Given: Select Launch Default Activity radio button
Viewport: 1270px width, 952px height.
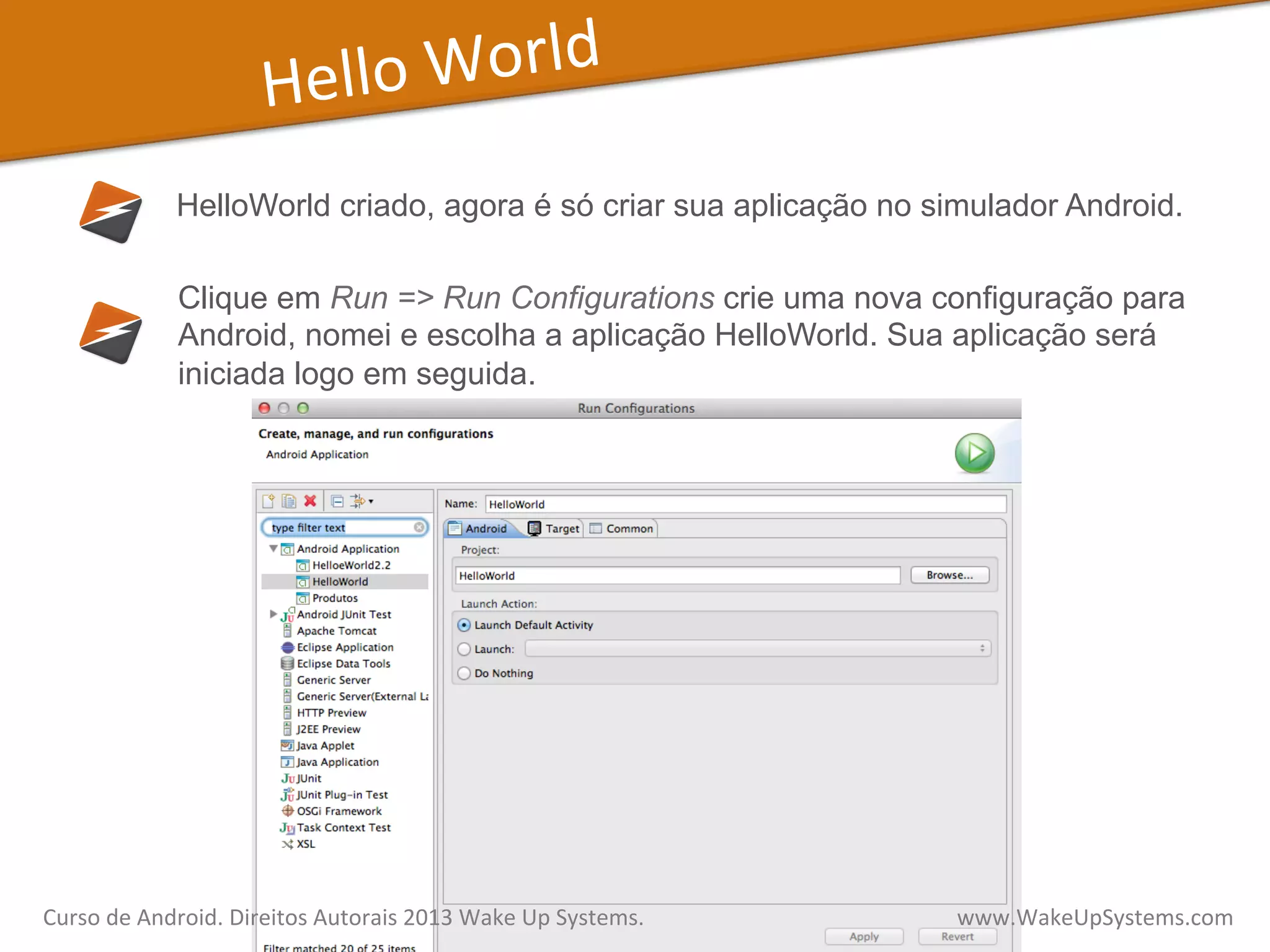Looking at the screenshot, I should click(464, 625).
